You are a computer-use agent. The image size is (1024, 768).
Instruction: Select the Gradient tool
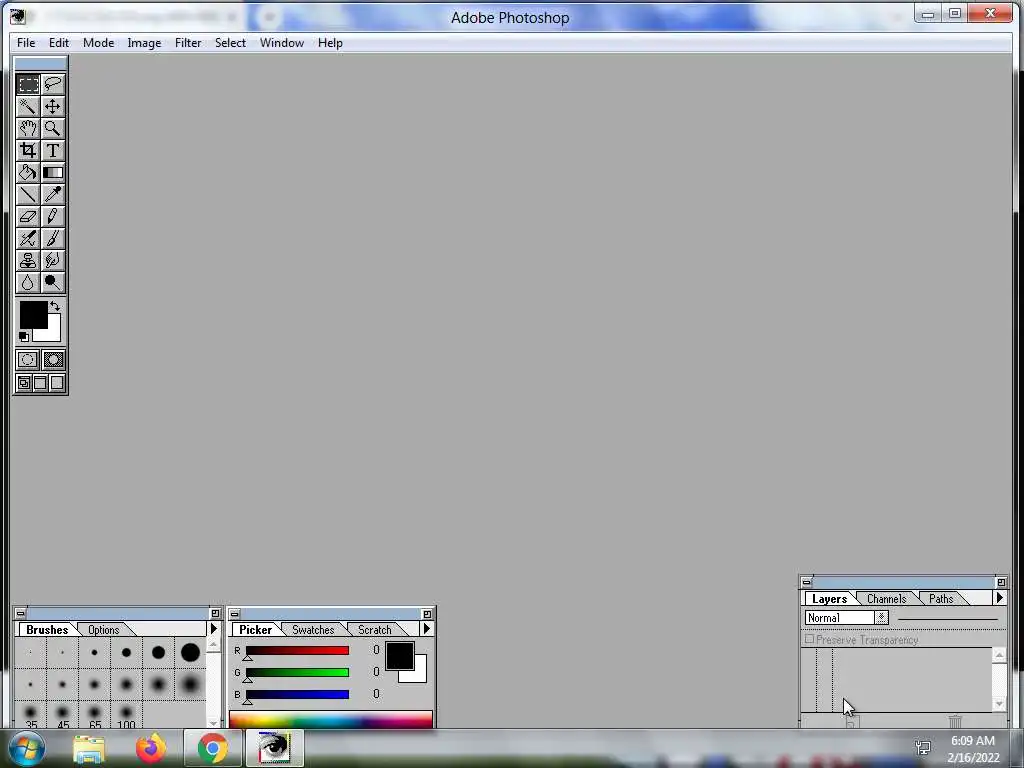(x=53, y=172)
